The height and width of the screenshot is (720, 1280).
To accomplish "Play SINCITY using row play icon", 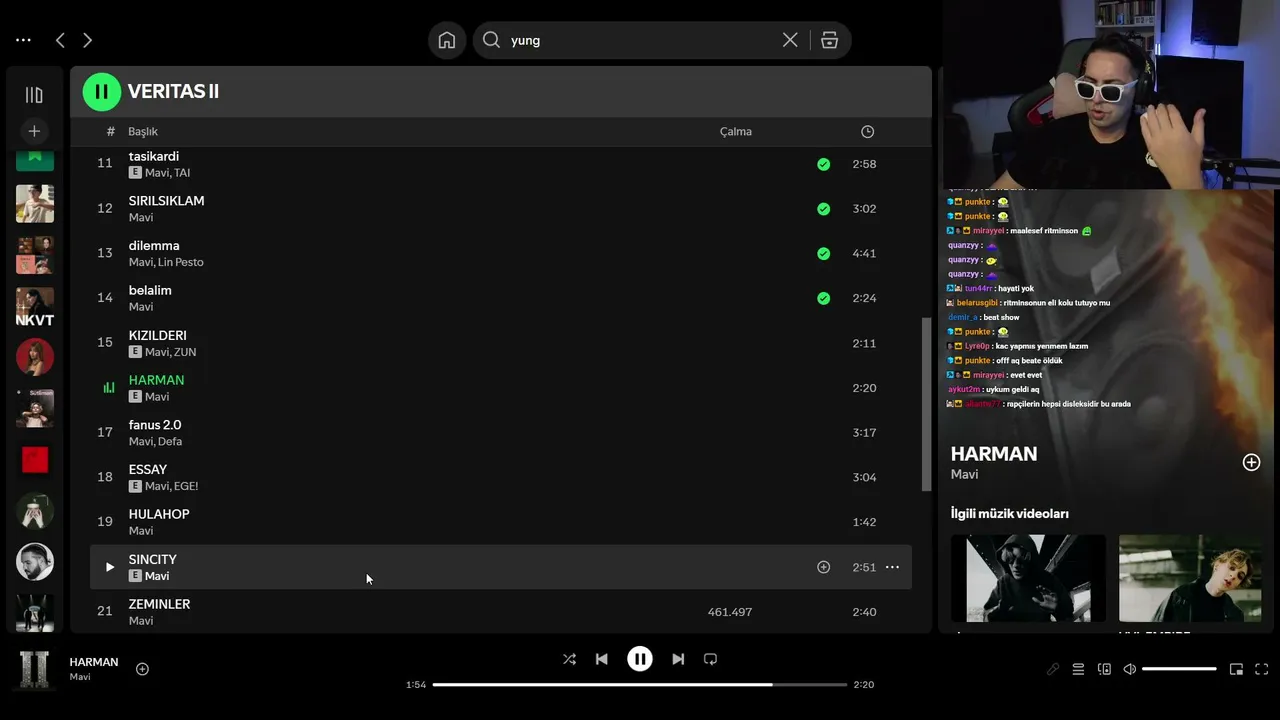I will 109,567.
